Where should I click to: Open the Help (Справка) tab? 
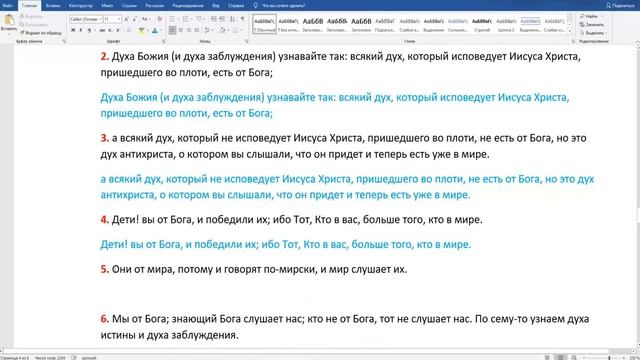pyautogui.click(x=236, y=6)
